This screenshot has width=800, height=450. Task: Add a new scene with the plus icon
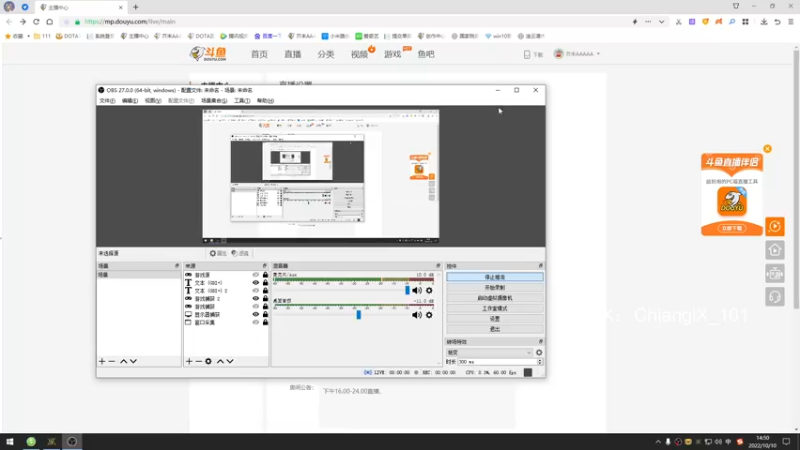click(102, 361)
